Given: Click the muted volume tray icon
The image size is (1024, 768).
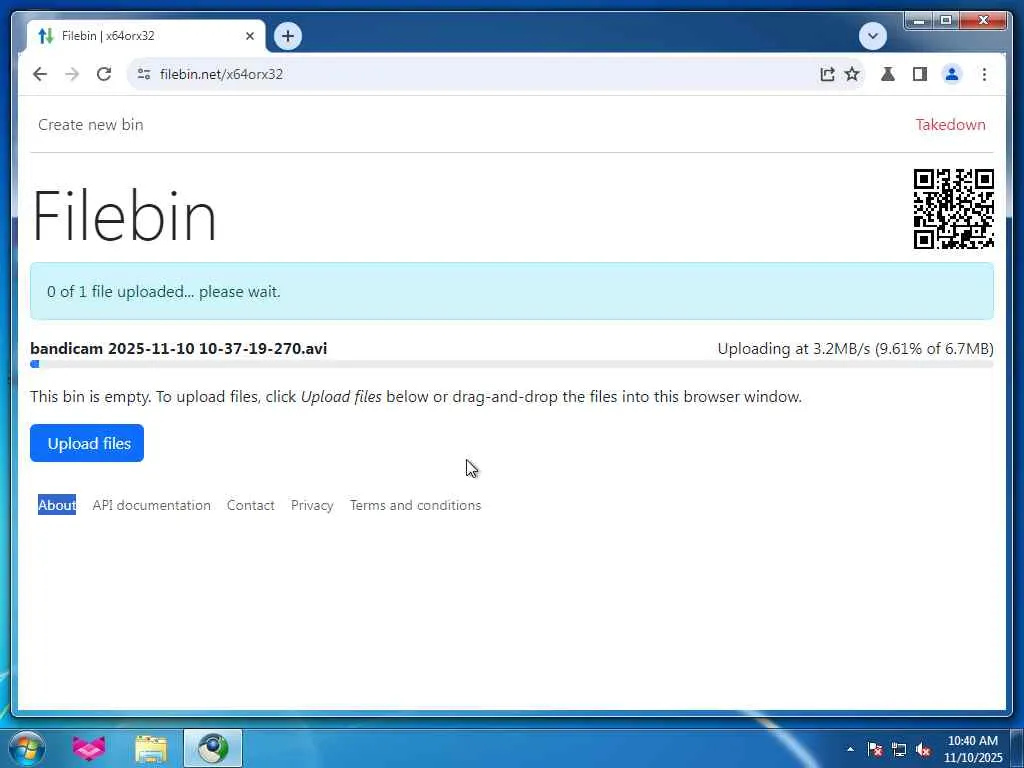Looking at the screenshot, I should (x=923, y=749).
